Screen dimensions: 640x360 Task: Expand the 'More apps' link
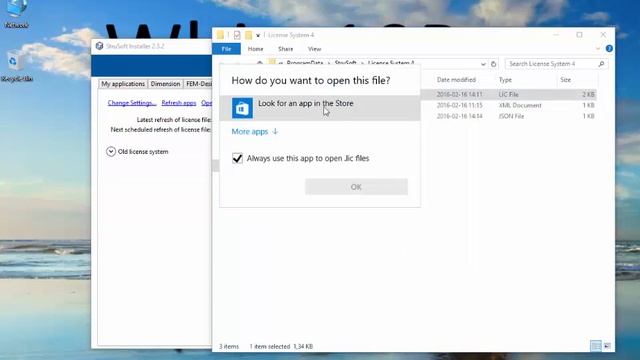click(x=254, y=131)
